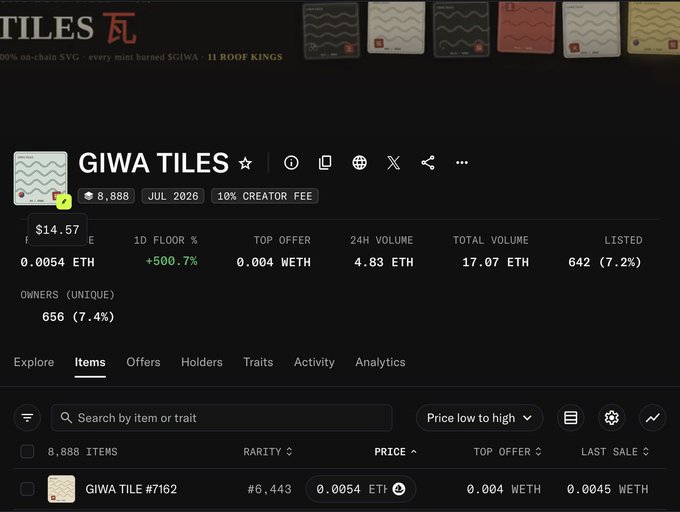680x512 pixels.
Task: Favorite GIWA TILES with the star icon
Action: pyautogui.click(x=245, y=163)
